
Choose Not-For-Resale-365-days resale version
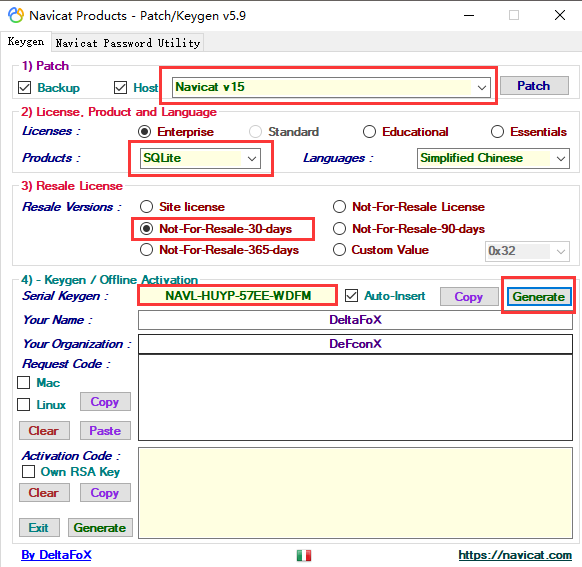[x=146, y=250]
